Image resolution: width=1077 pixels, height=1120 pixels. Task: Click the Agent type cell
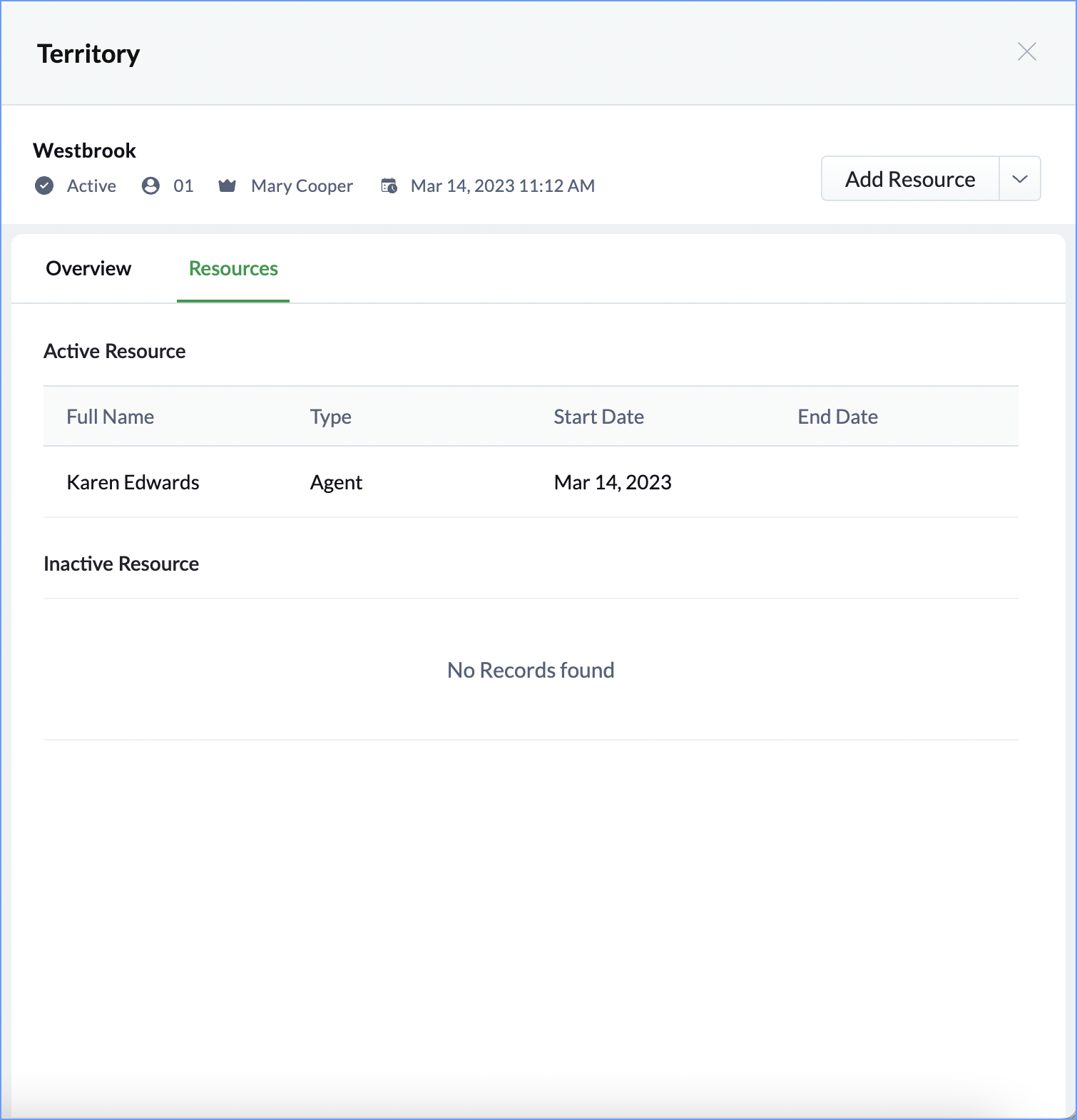tap(336, 483)
